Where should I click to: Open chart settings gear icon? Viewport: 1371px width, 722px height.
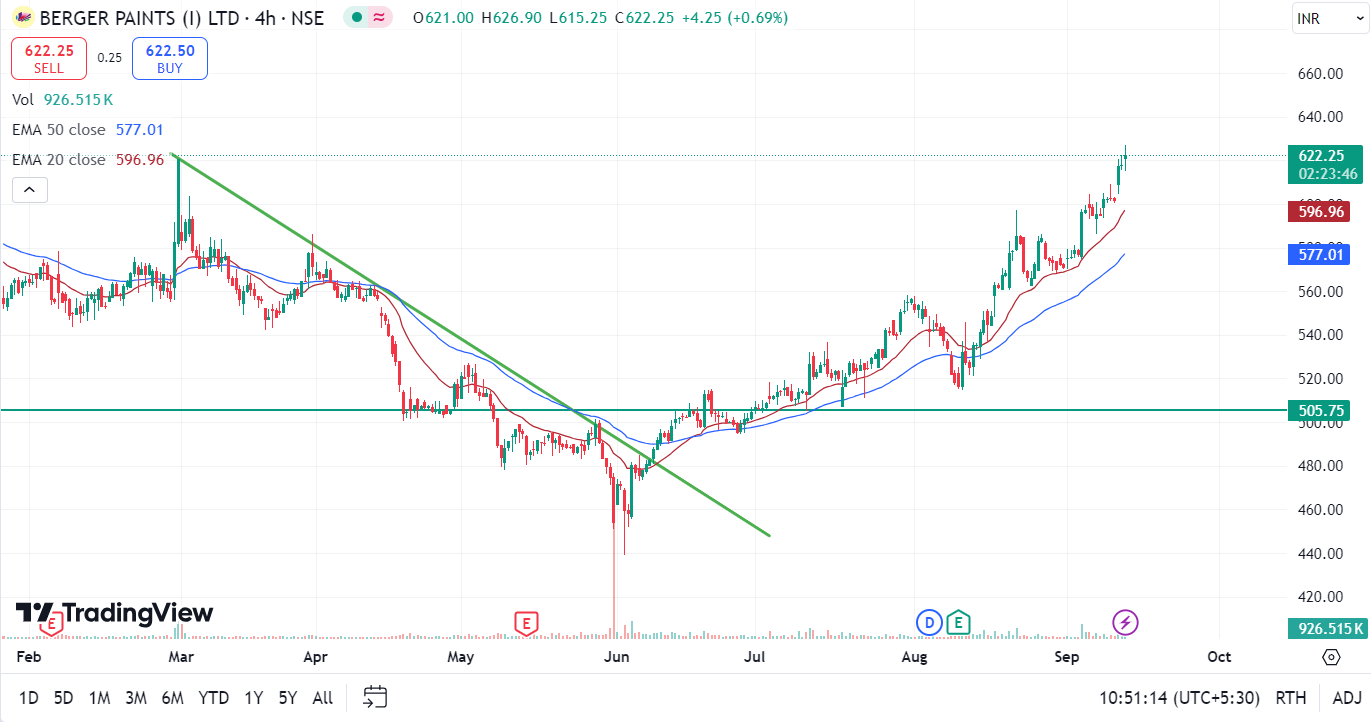[x=1331, y=657]
